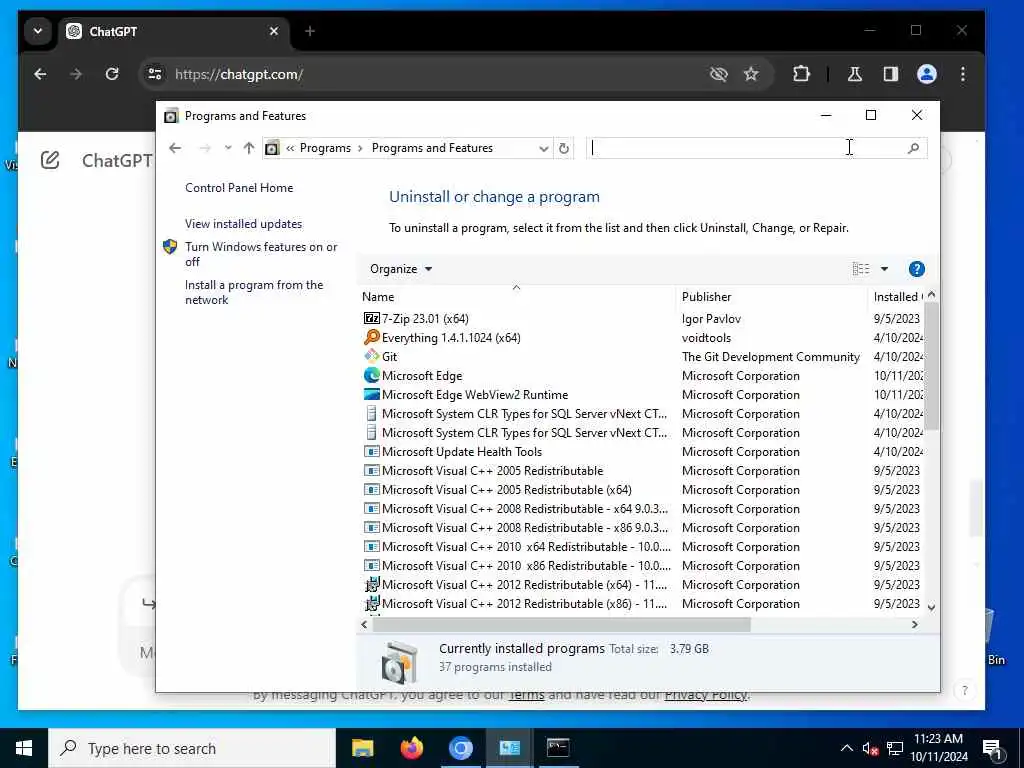Open File Explorer from the taskbar
This screenshot has height=768, width=1024.
(362, 748)
